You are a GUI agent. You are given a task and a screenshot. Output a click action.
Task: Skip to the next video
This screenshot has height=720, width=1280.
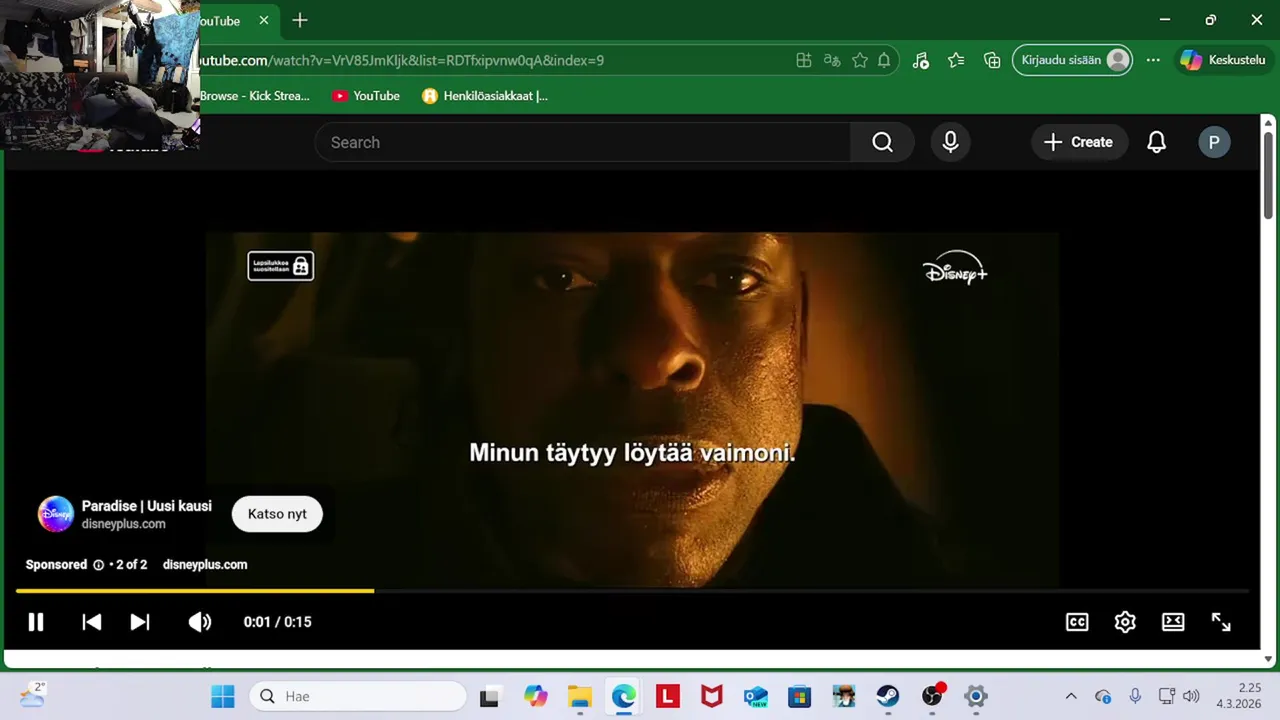(x=140, y=622)
